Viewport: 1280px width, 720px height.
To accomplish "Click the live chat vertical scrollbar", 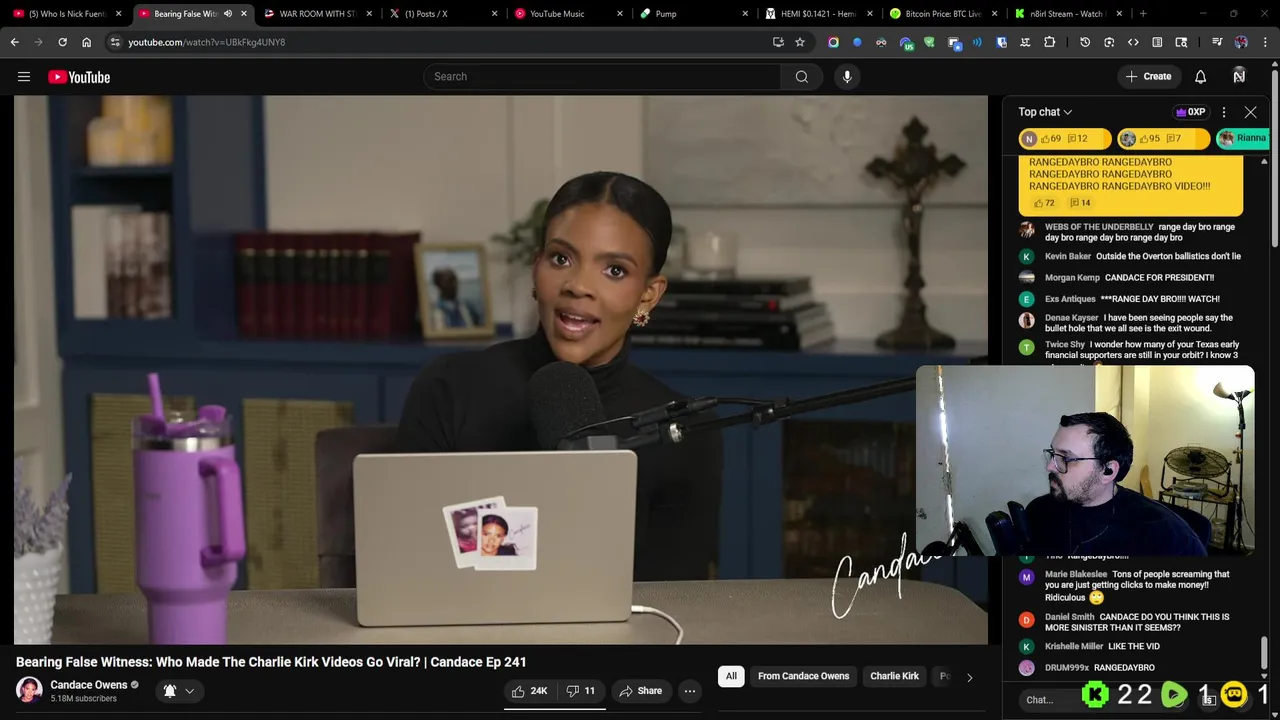I will coord(1264,651).
